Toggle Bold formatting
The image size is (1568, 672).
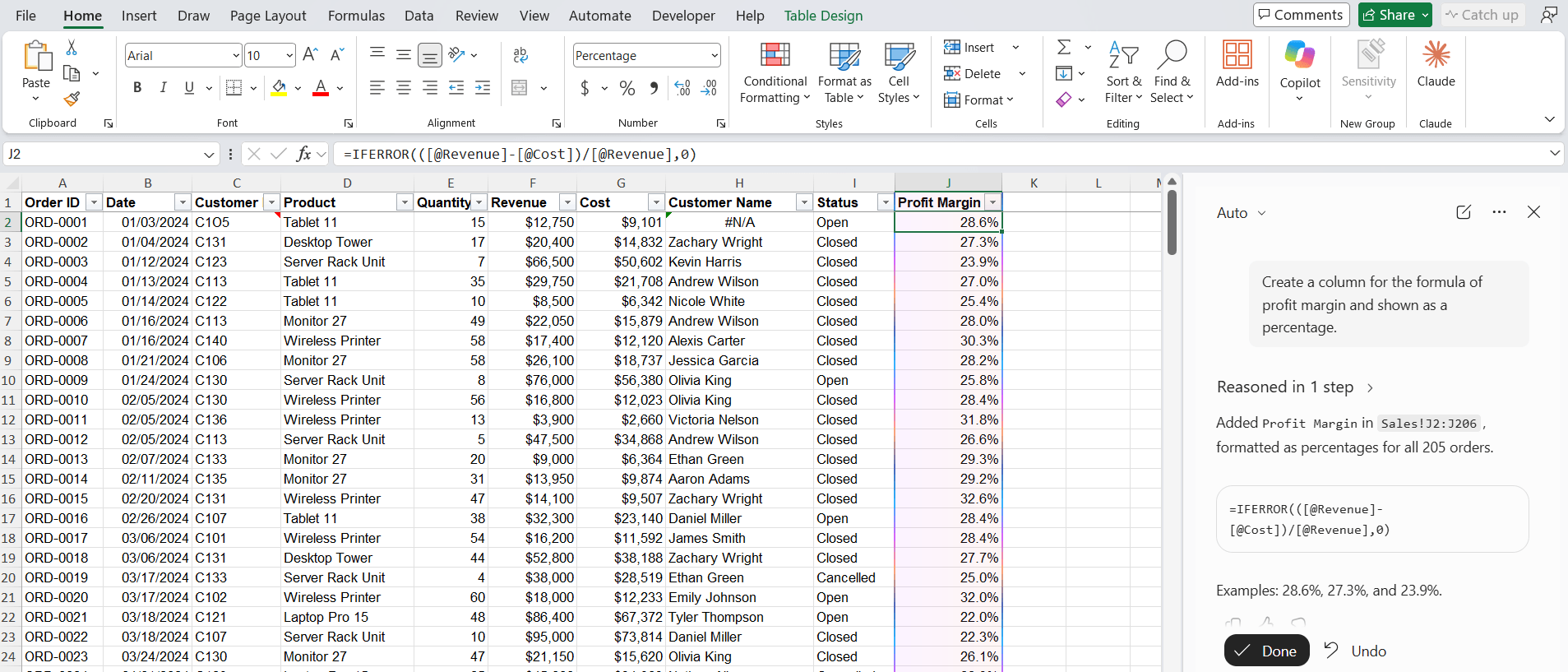tap(137, 88)
